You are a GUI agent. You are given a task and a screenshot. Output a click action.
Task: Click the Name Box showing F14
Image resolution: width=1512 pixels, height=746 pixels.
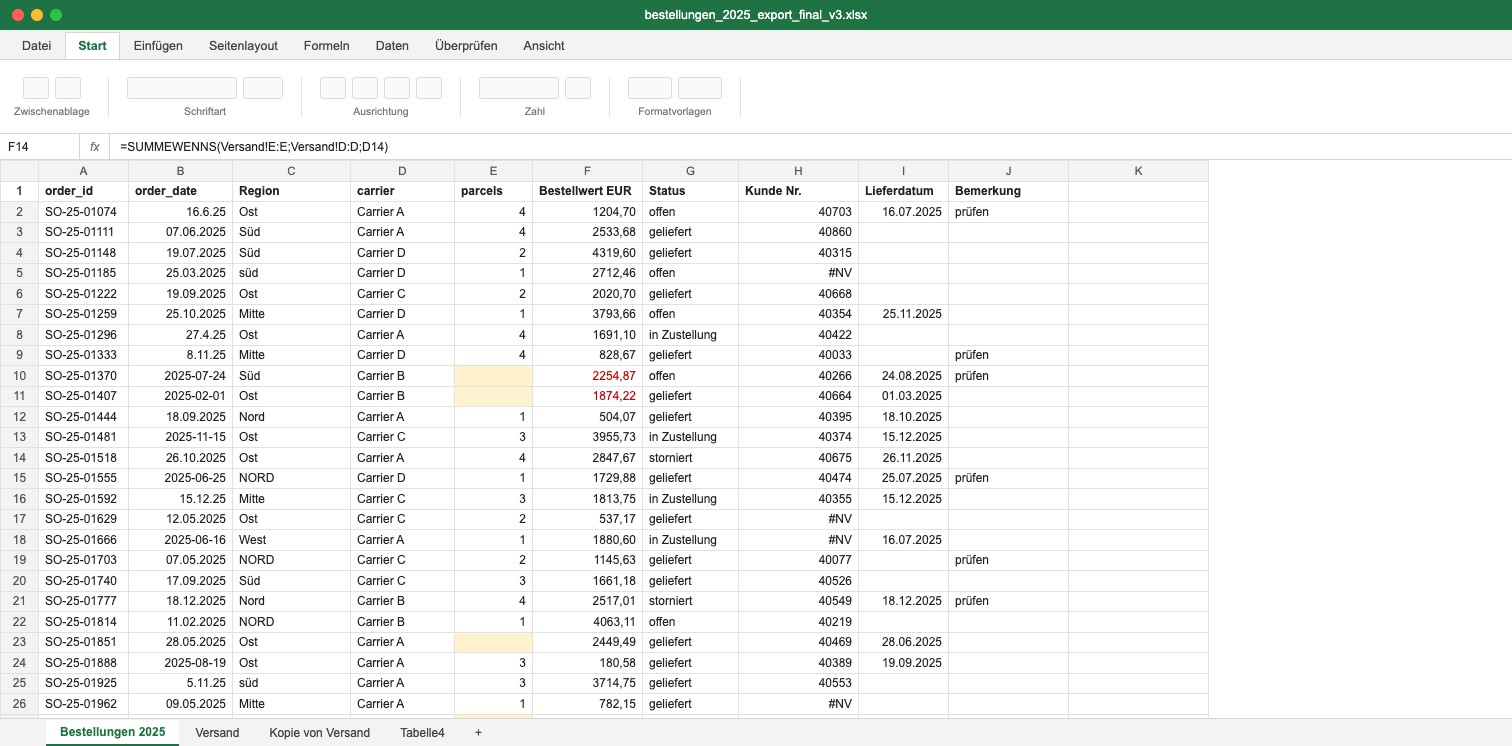tap(40, 147)
